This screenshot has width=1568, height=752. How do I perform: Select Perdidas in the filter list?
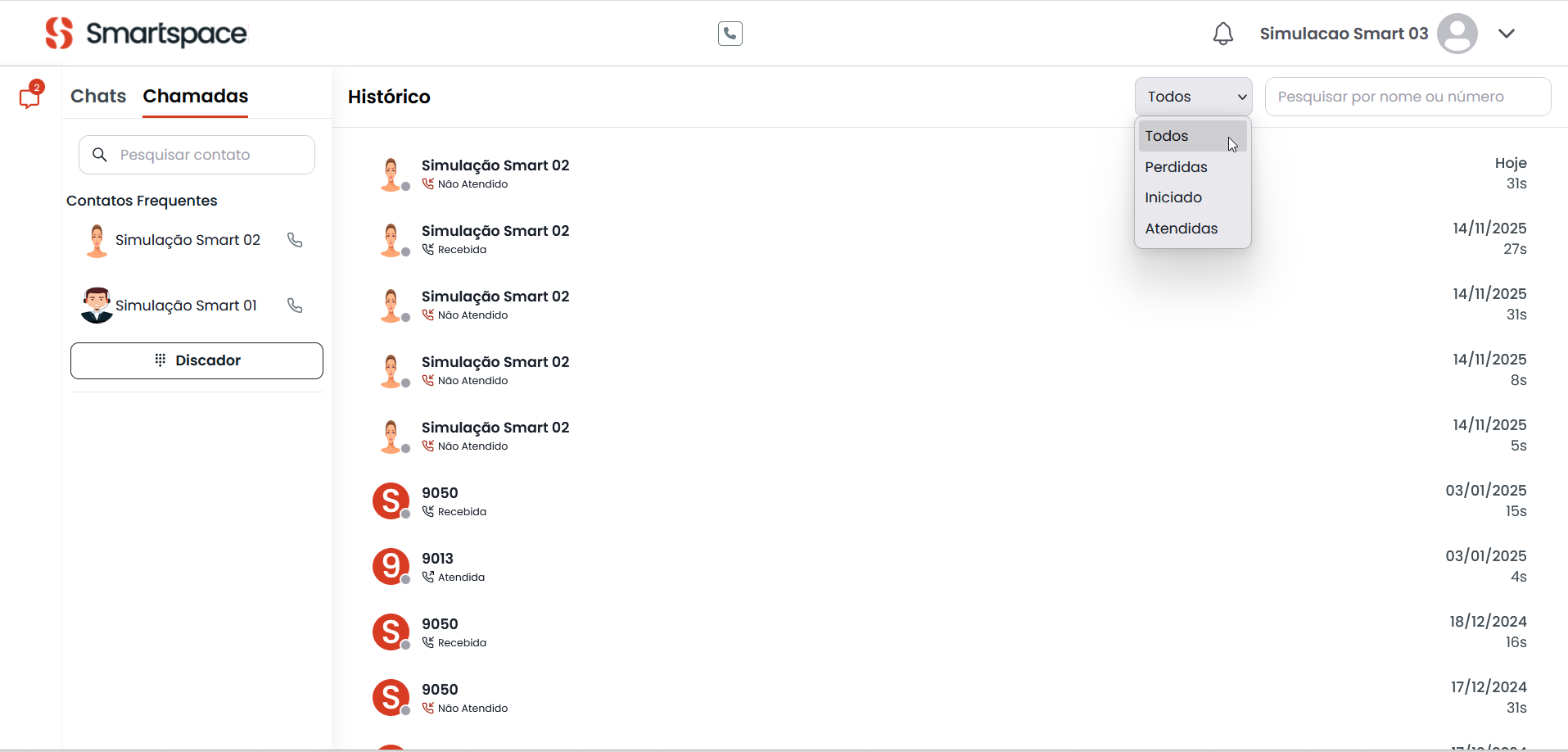1176,167
